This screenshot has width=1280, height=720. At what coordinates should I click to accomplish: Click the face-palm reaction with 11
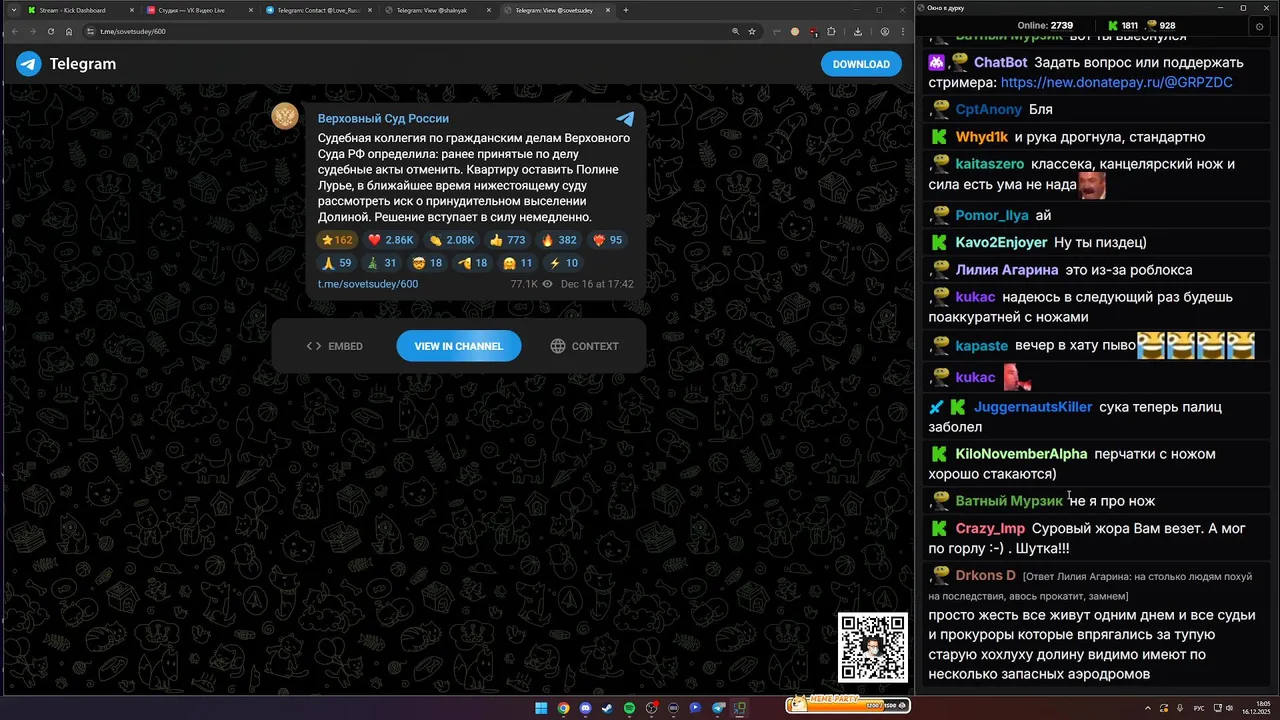[x=517, y=263]
